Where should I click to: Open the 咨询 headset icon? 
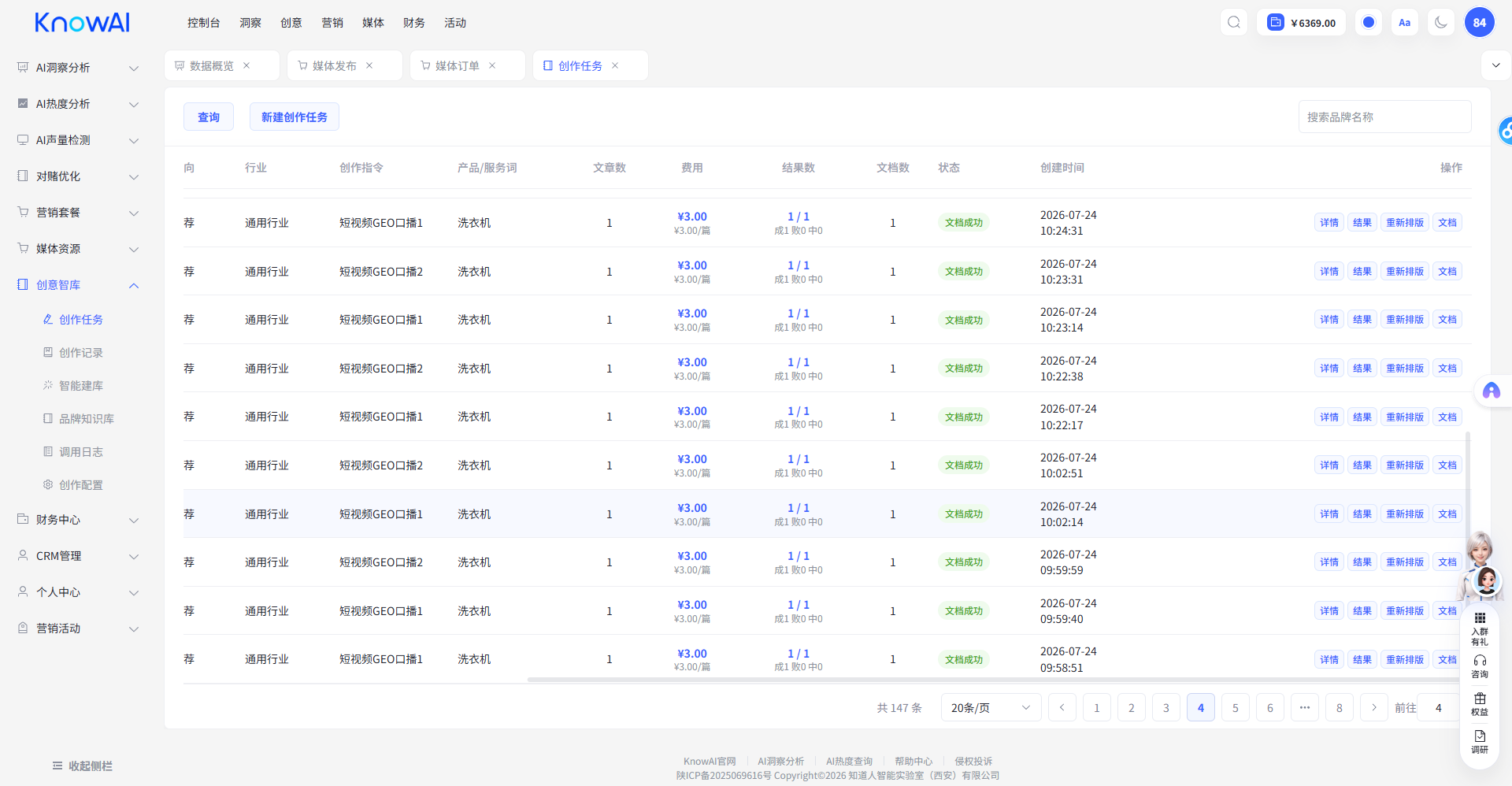1480,666
